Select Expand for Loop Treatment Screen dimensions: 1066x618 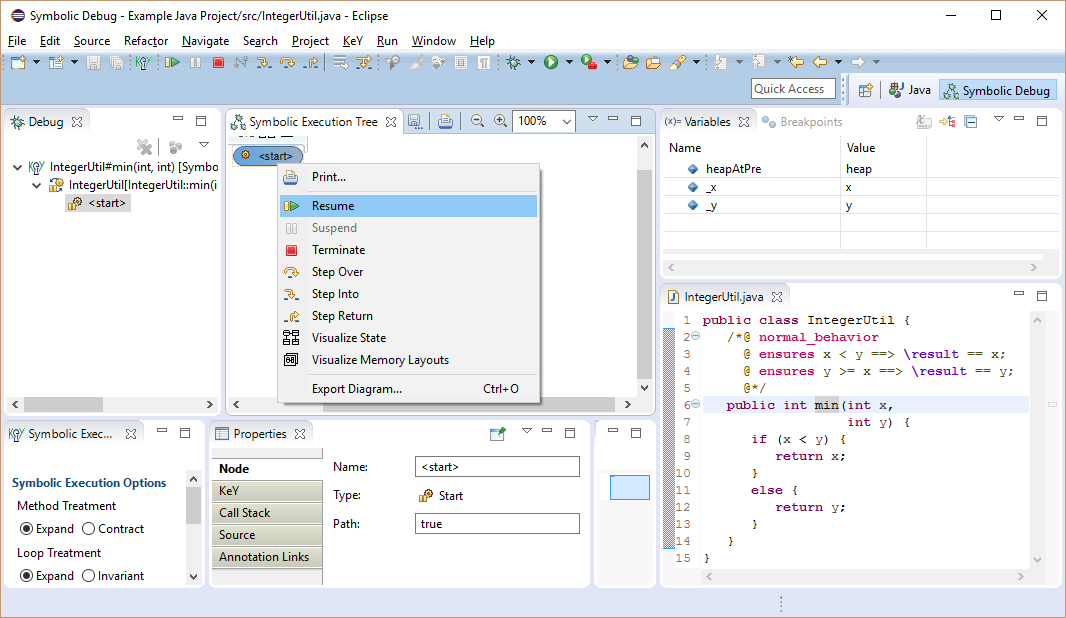[27, 576]
